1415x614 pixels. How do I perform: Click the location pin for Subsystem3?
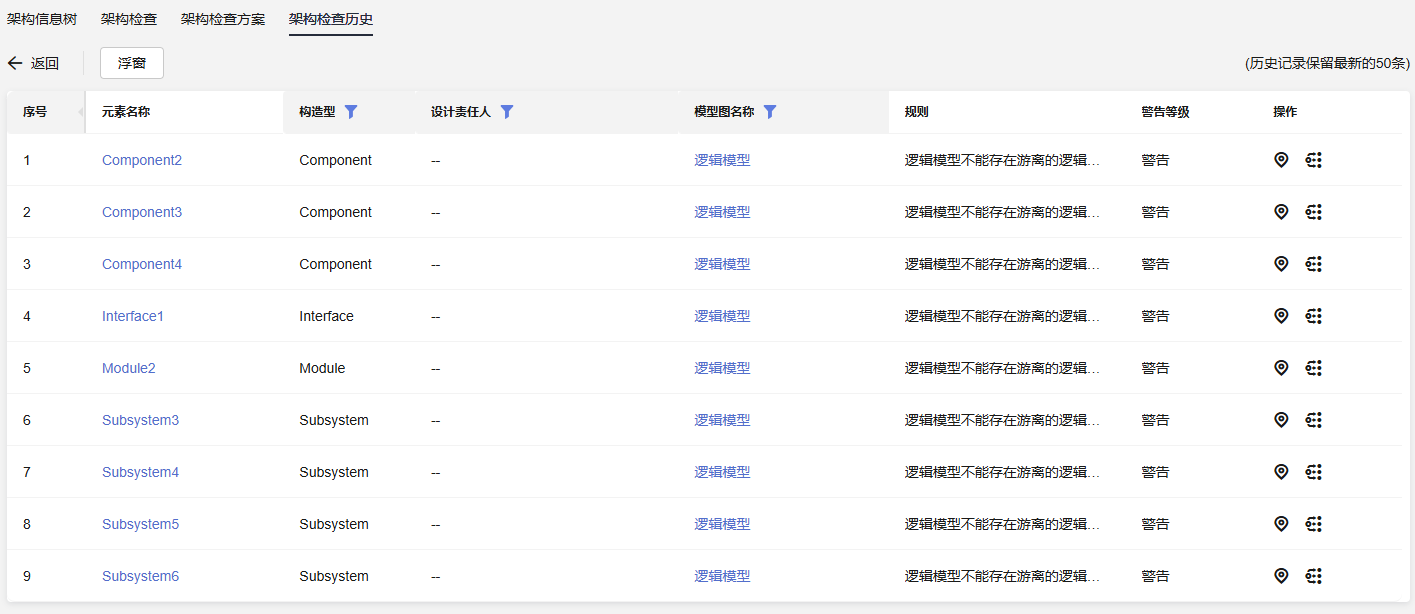tap(1281, 420)
